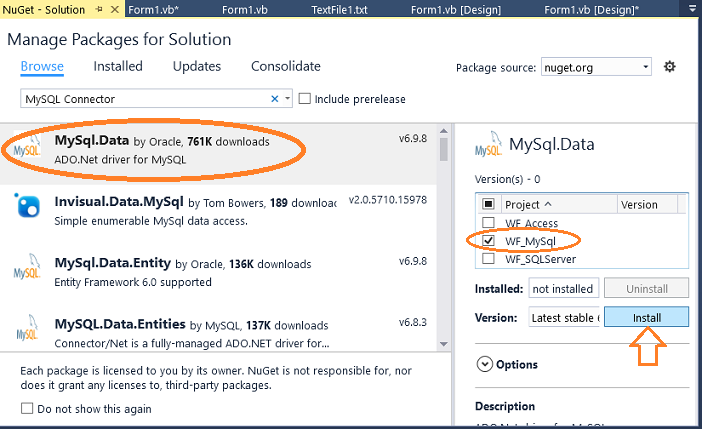The width and height of the screenshot is (702, 429).
Task: Expand the Options section chevron
Action: click(x=484, y=364)
